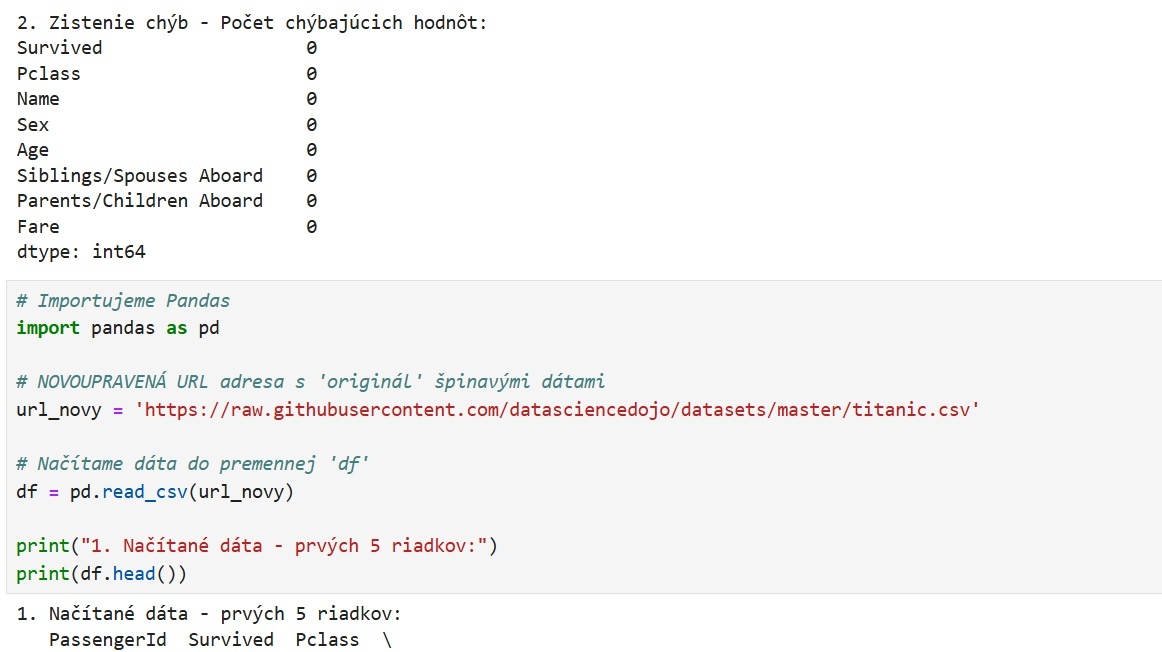
Task: Click the 'pandas' module name in import line
Action: pyautogui.click(x=123, y=328)
